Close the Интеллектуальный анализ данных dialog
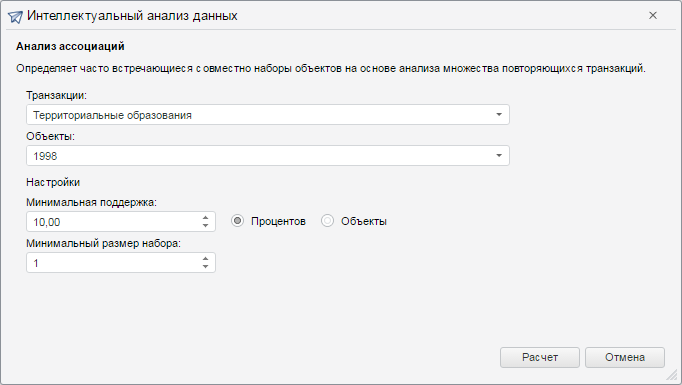Viewport: 682px width, 385px height. pos(652,16)
